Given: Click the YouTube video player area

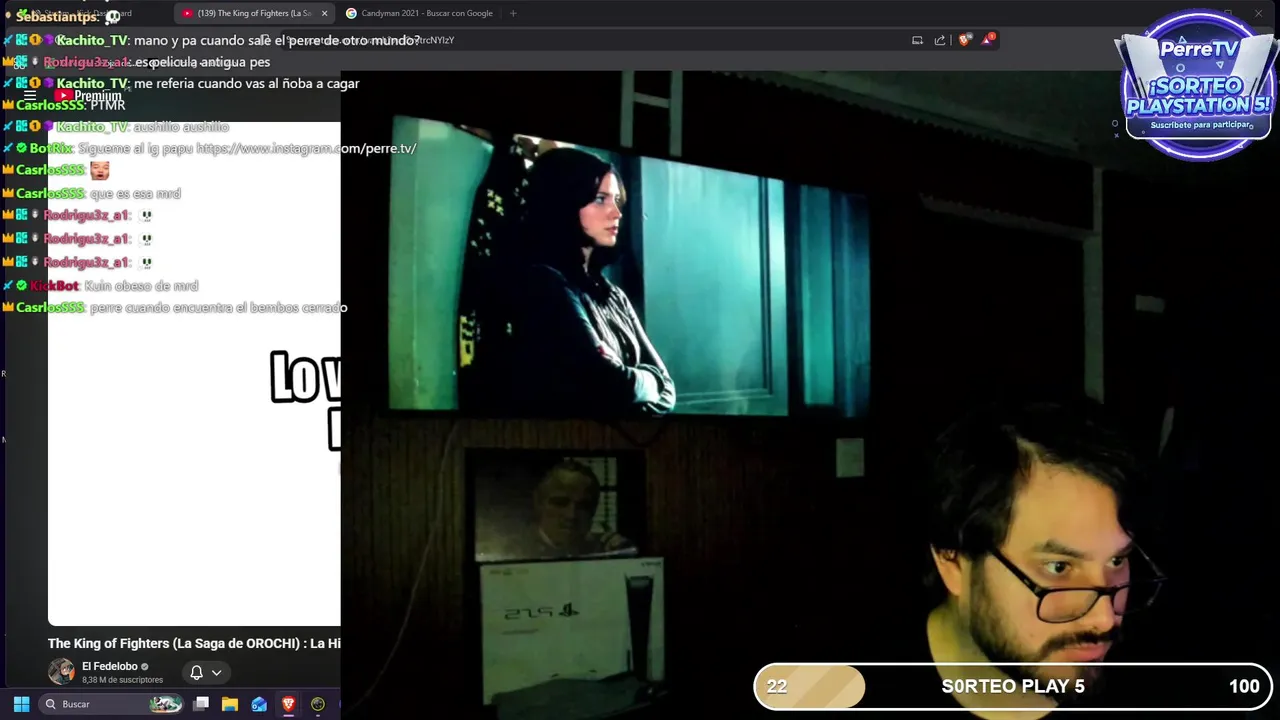Looking at the screenshot, I should tap(194, 374).
